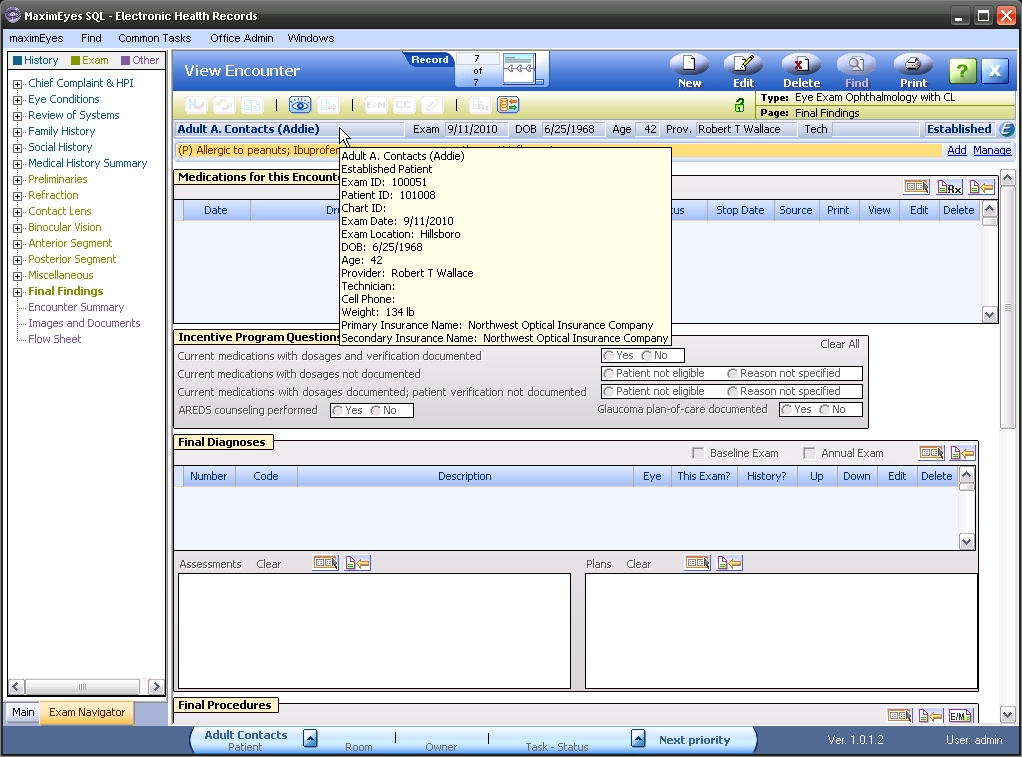Open help with the green question mark
The width and height of the screenshot is (1022, 757).
point(963,70)
